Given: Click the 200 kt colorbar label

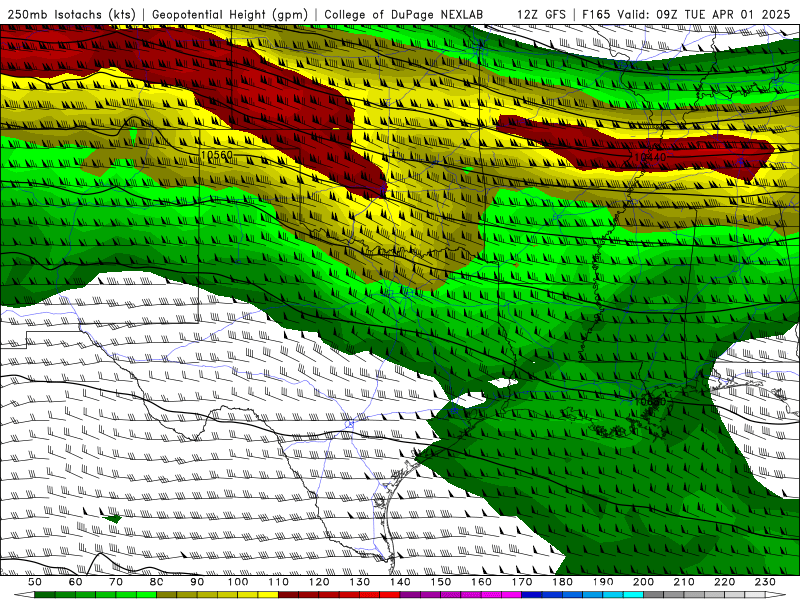Looking at the screenshot, I should click(x=643, y=582).
